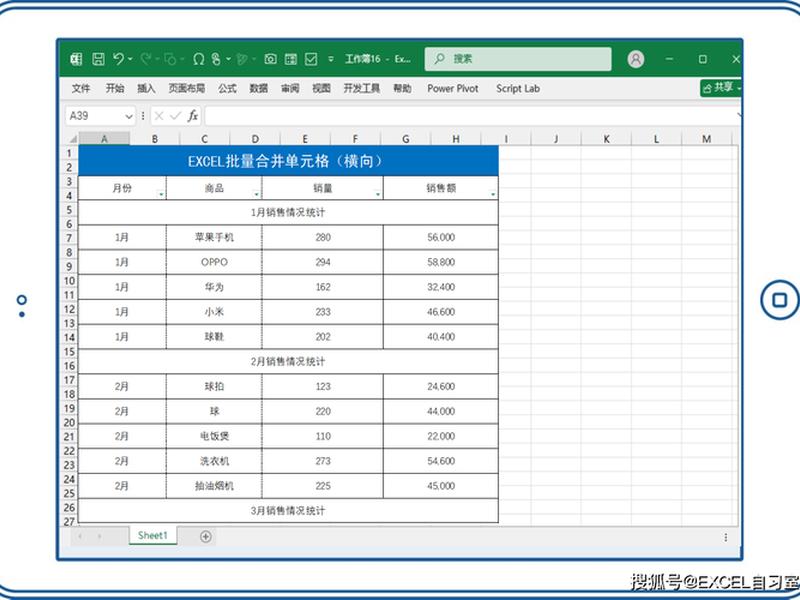The image size is (800, 600).
Task: Open the 视图 tab
Action: pos(321,88)
